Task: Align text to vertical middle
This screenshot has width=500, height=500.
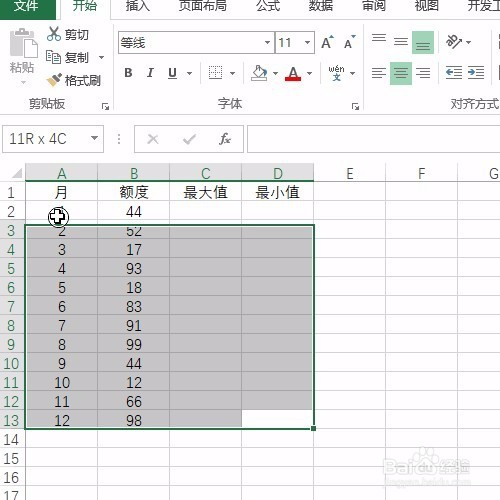Action: (x=401, y=42)
